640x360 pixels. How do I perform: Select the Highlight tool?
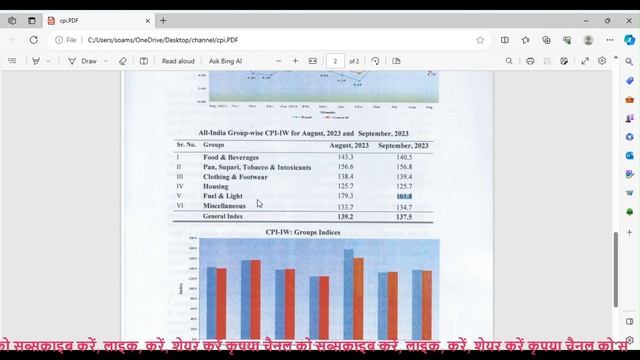coord(36,61)
